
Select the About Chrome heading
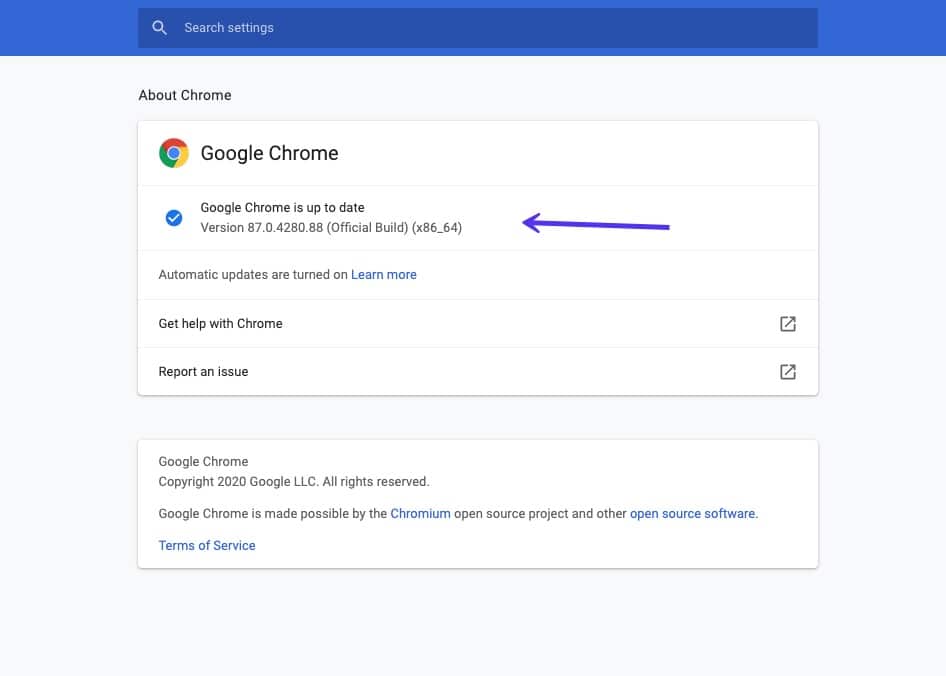pos(185,95)
